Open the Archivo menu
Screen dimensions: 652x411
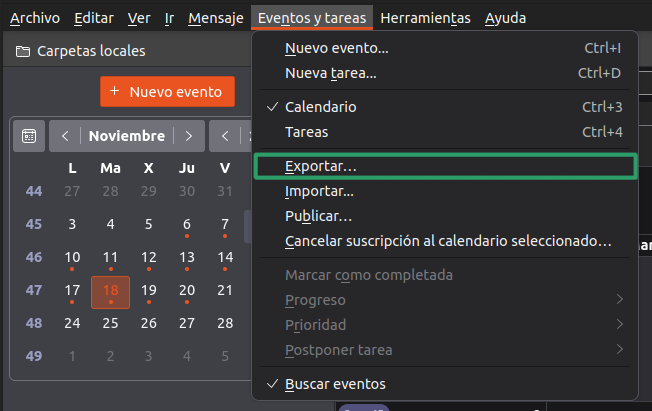35,18
